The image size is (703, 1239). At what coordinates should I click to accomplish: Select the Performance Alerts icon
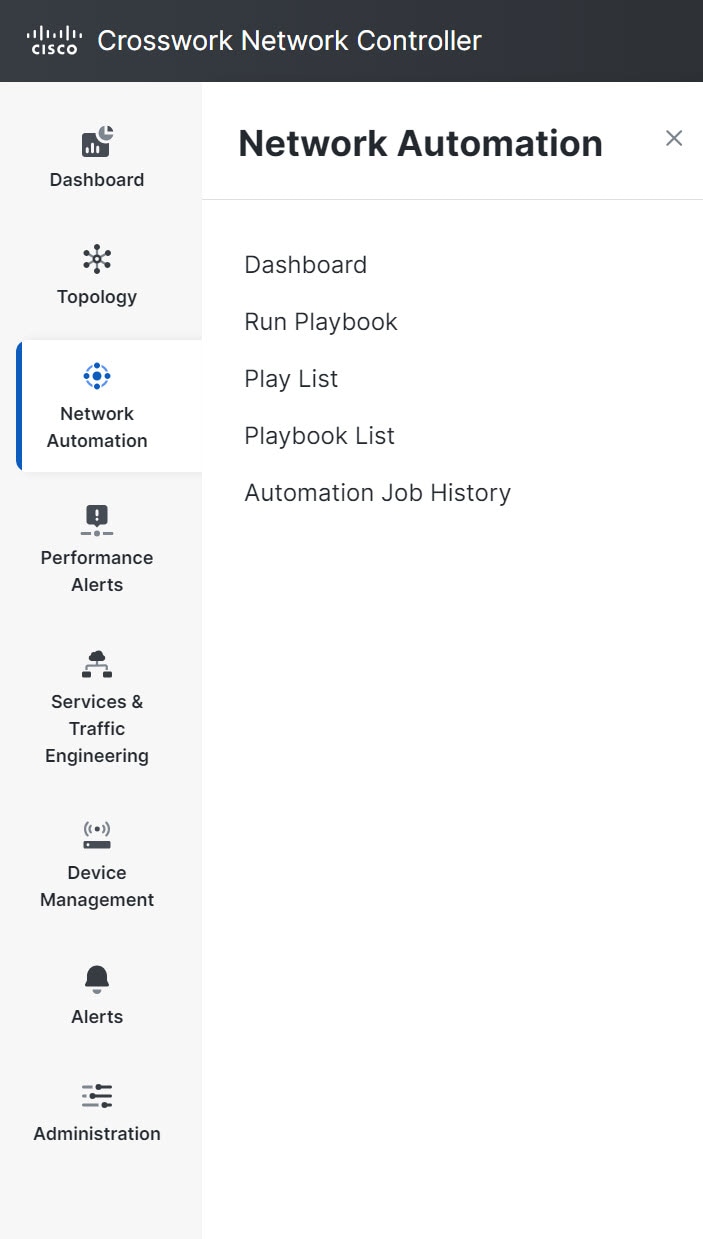tap(96, 518)
